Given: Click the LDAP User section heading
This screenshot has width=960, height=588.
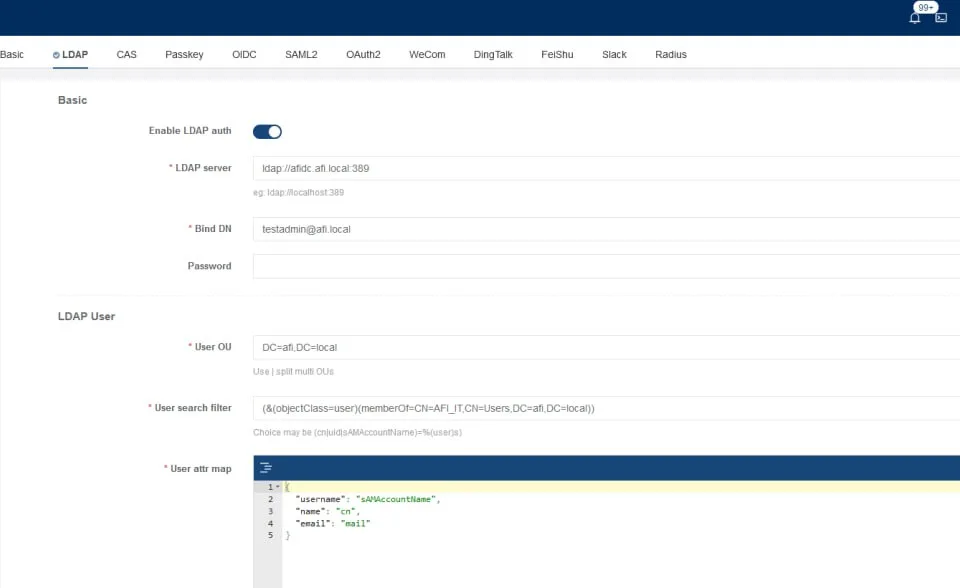Looking at the screenshot, I should tap(86, 316).
